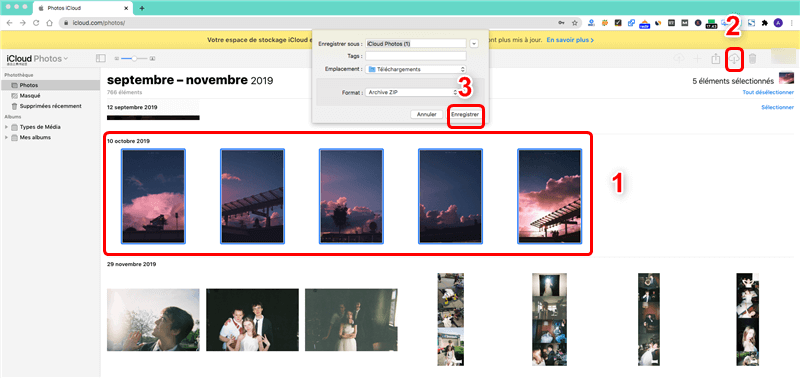Click the plus add-to-album icon

[697, 59]
